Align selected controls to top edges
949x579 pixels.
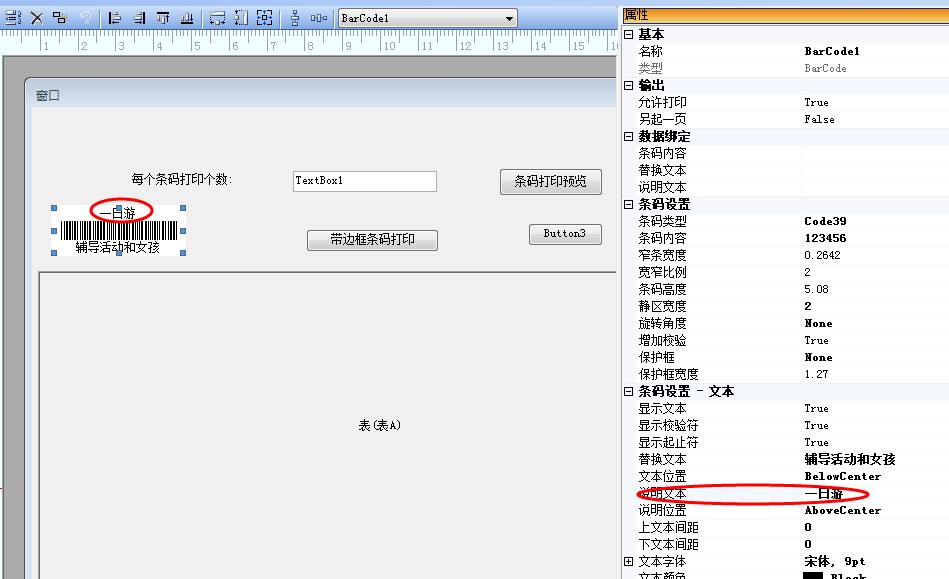pyautogui.click(x=163, y=18)
